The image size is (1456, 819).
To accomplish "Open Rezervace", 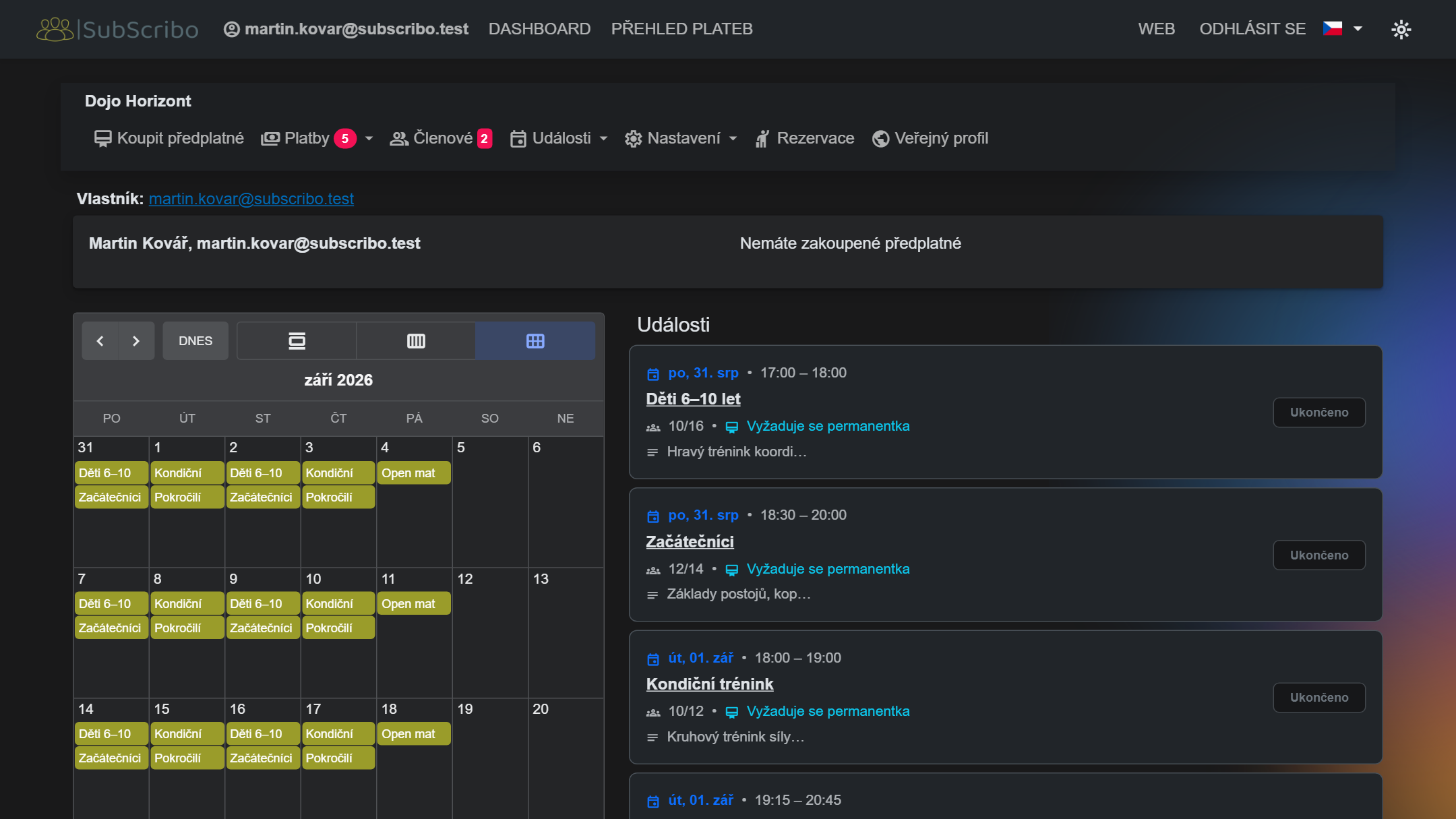I will pyautogui.click(x=804, y=138).
